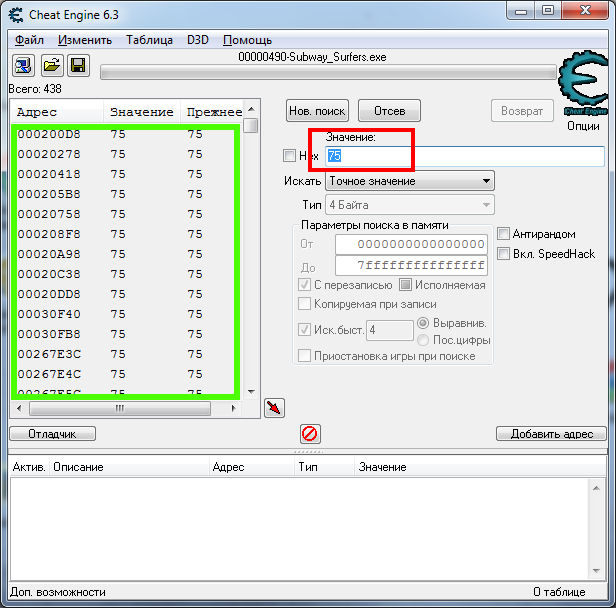Select address row 000205B8

[126, 194]
